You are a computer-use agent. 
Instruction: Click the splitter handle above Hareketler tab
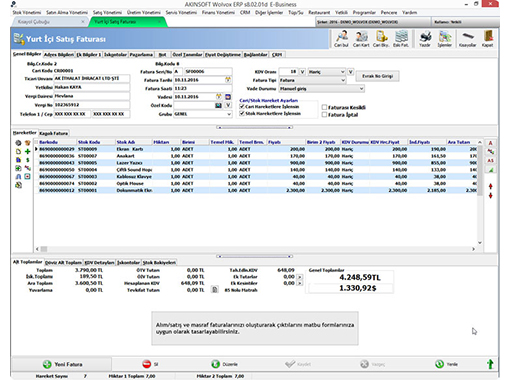[x=254, y=127]
